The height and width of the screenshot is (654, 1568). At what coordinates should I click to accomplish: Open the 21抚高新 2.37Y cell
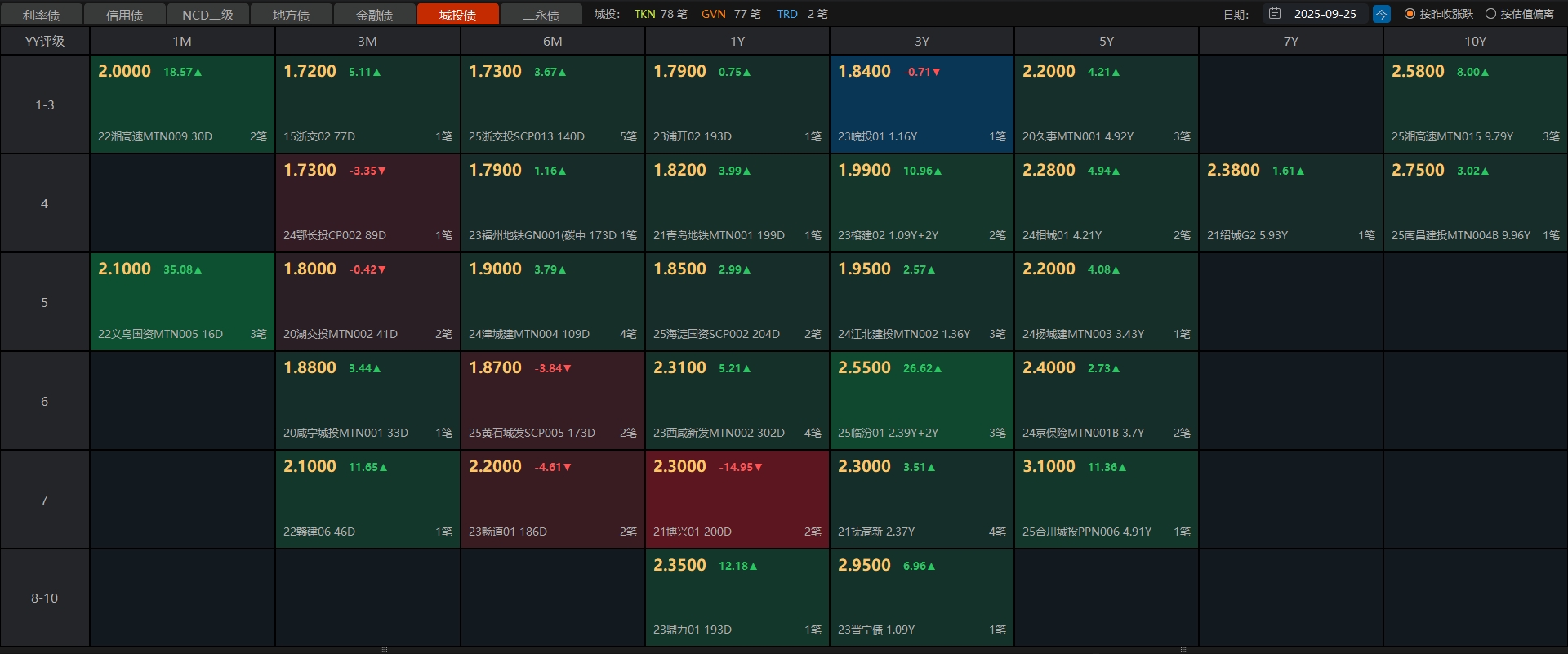pyautogui.click(x=922, y=500)
